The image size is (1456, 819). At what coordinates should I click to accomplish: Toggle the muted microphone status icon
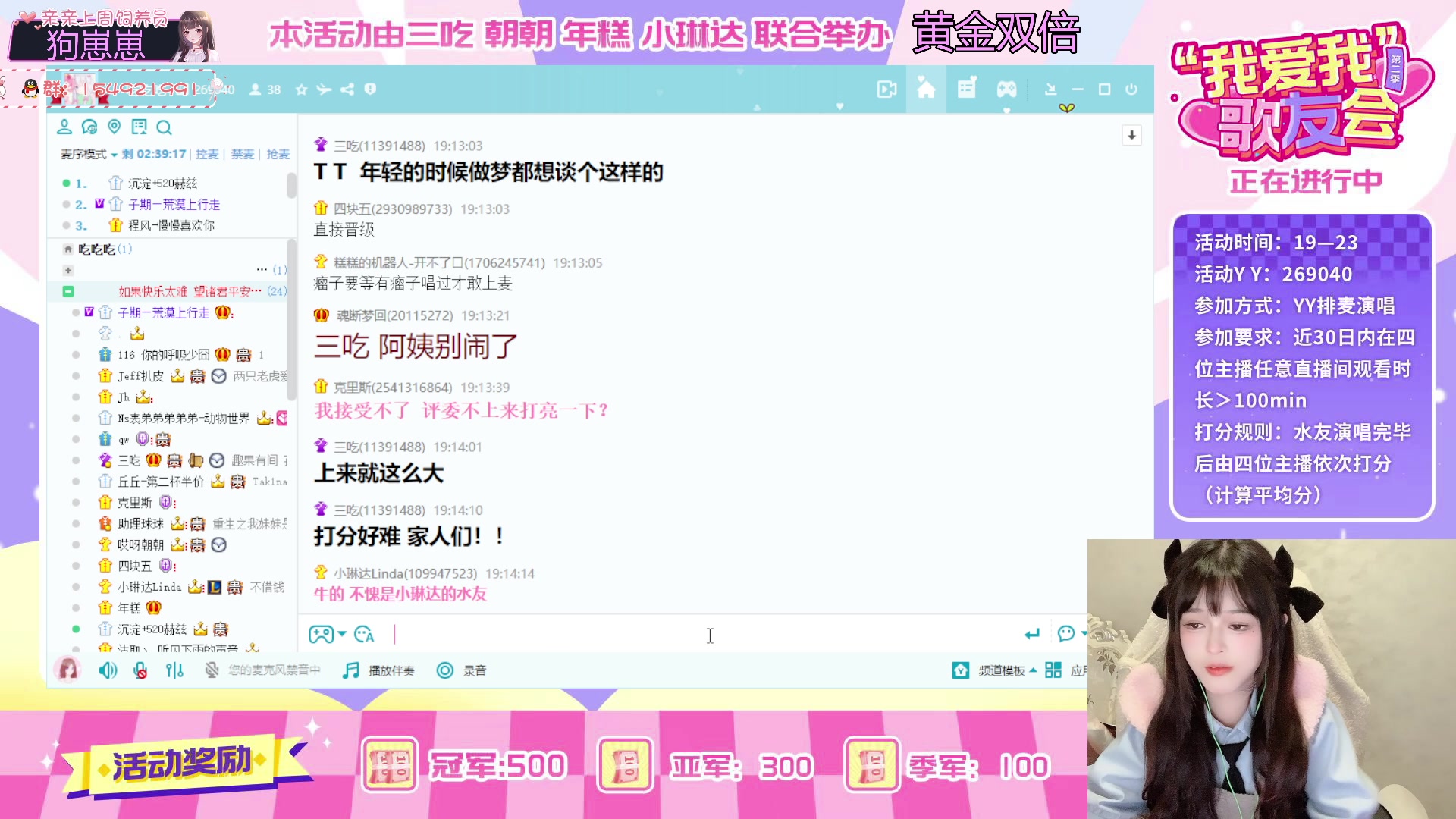tap(212, 670)
